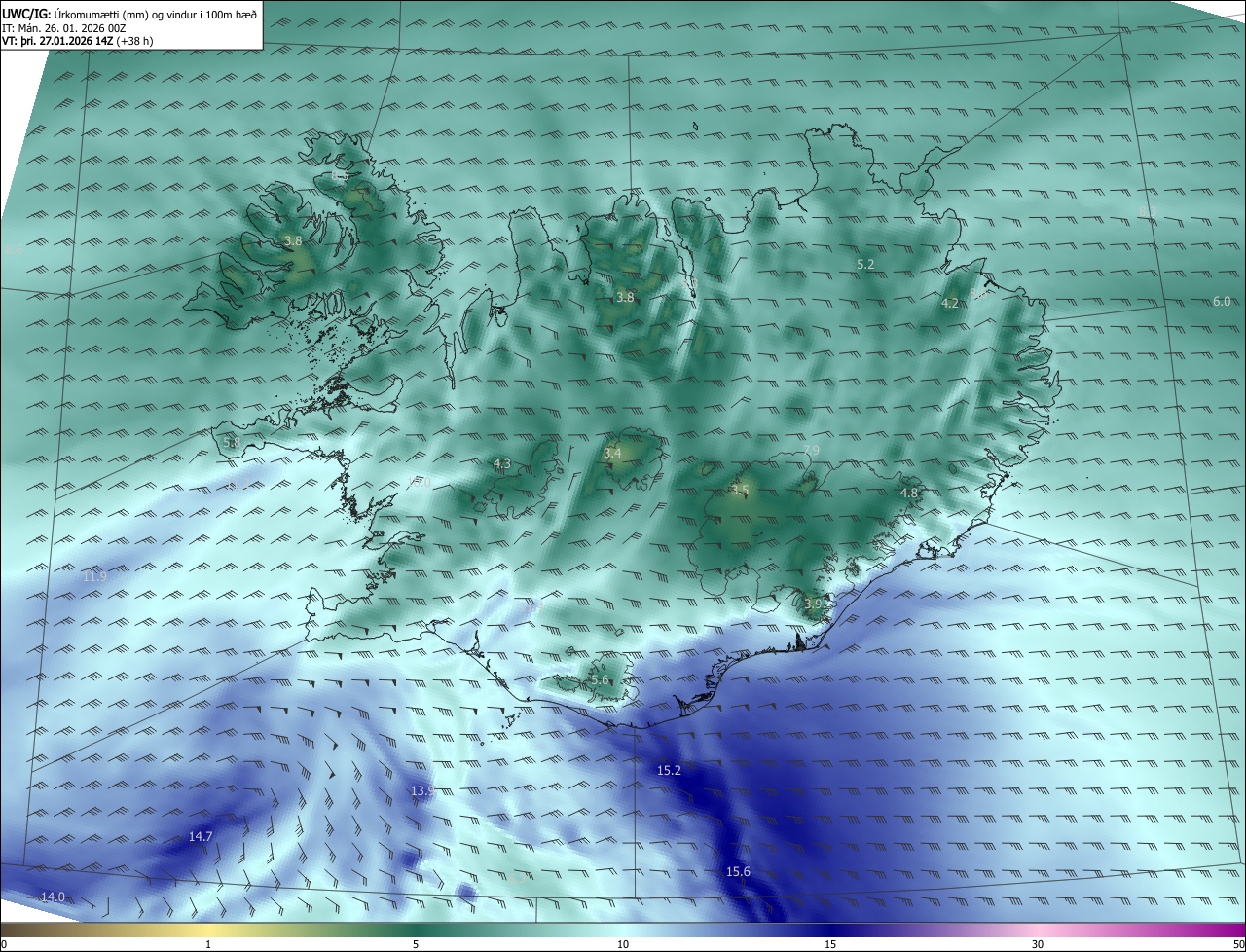Click the colorbar tick label 50
The width and height of the screenshot is (1246, 952).
(1238, 944)
